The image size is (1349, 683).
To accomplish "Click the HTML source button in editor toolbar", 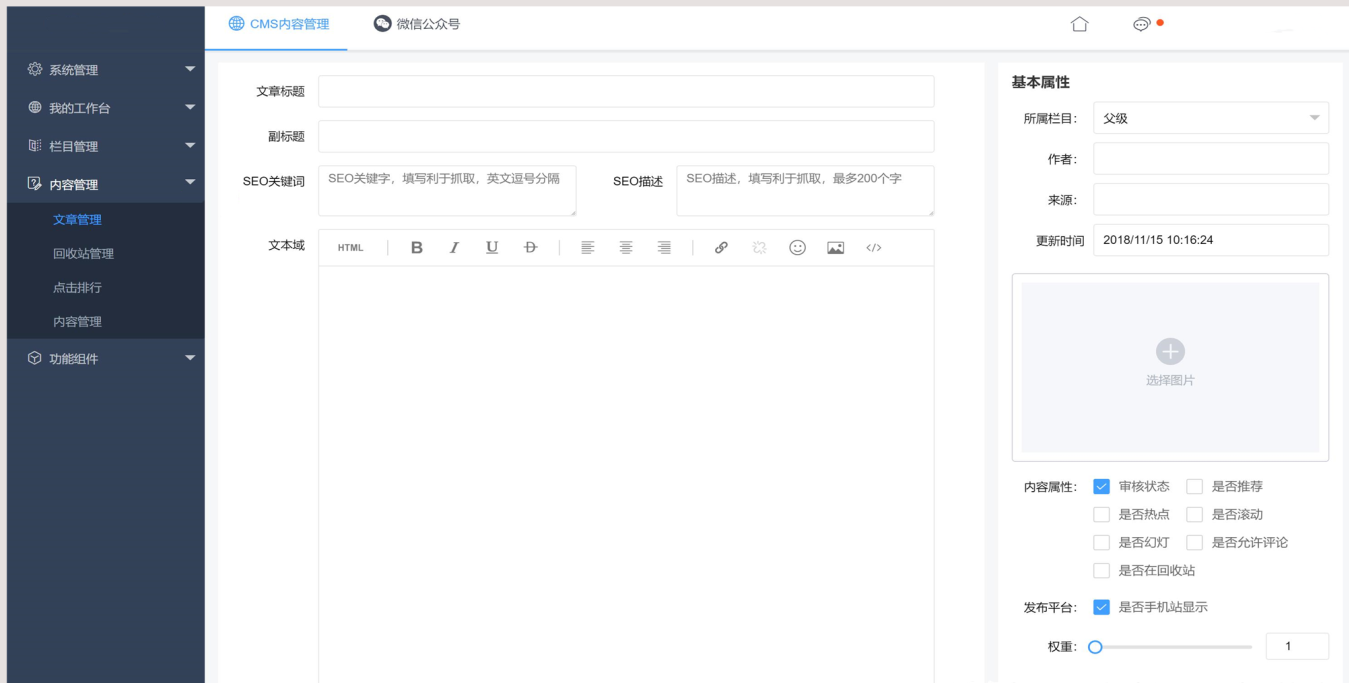I will pyautogui.click(x=350, y=248).
